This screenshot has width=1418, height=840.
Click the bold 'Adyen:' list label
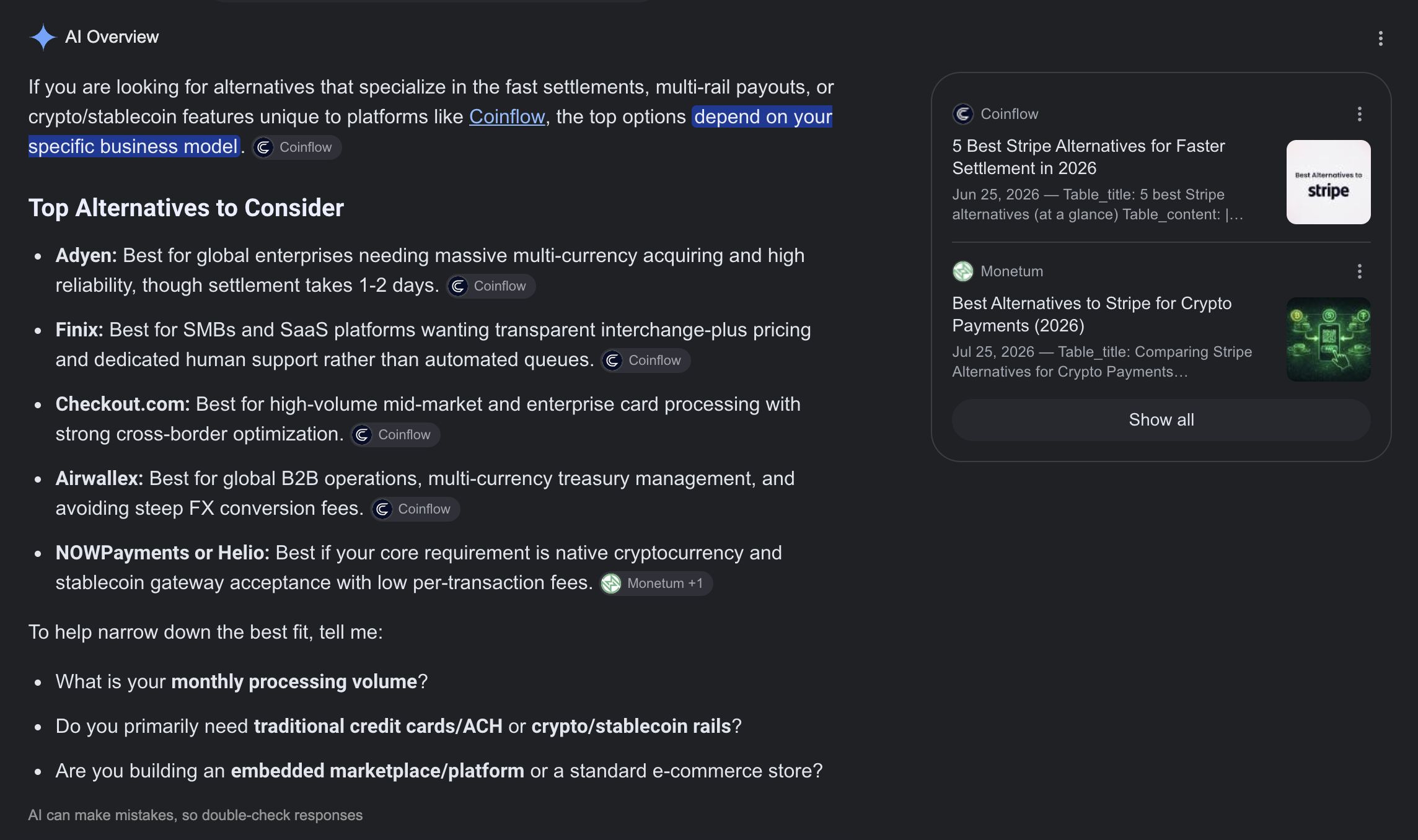86,255
